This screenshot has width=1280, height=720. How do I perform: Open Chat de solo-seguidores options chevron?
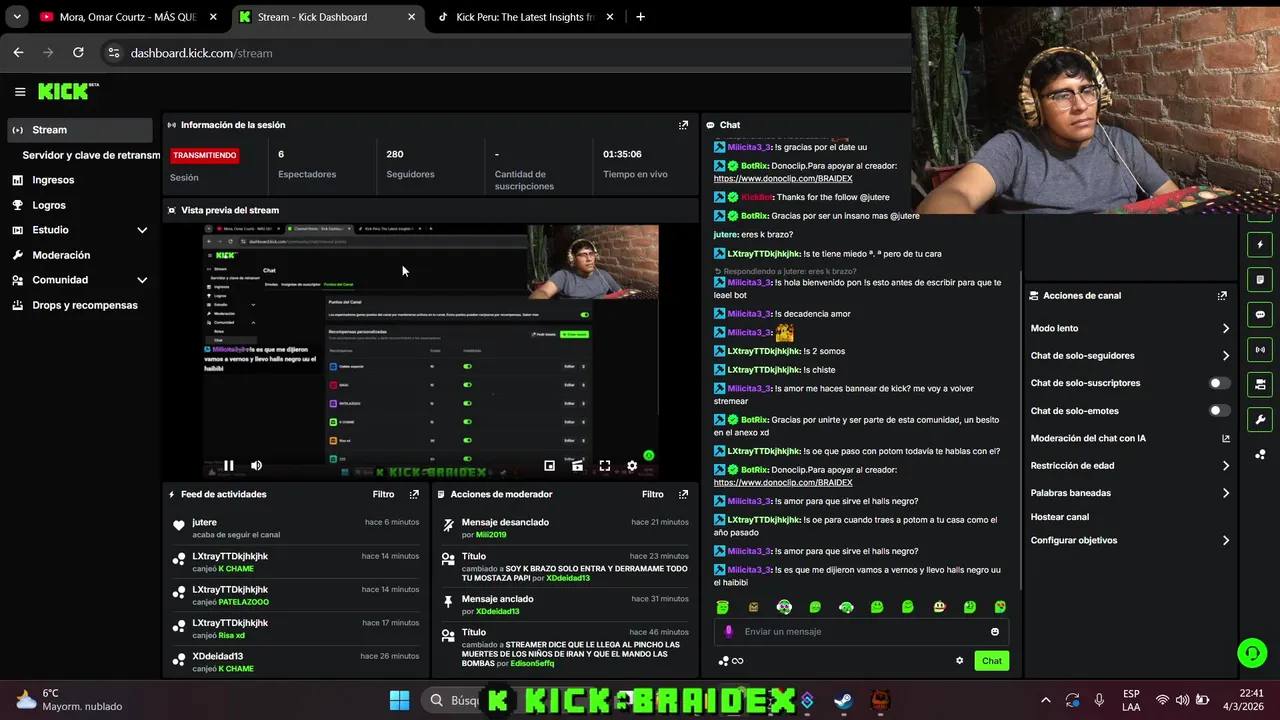[x=1226, y=356]
